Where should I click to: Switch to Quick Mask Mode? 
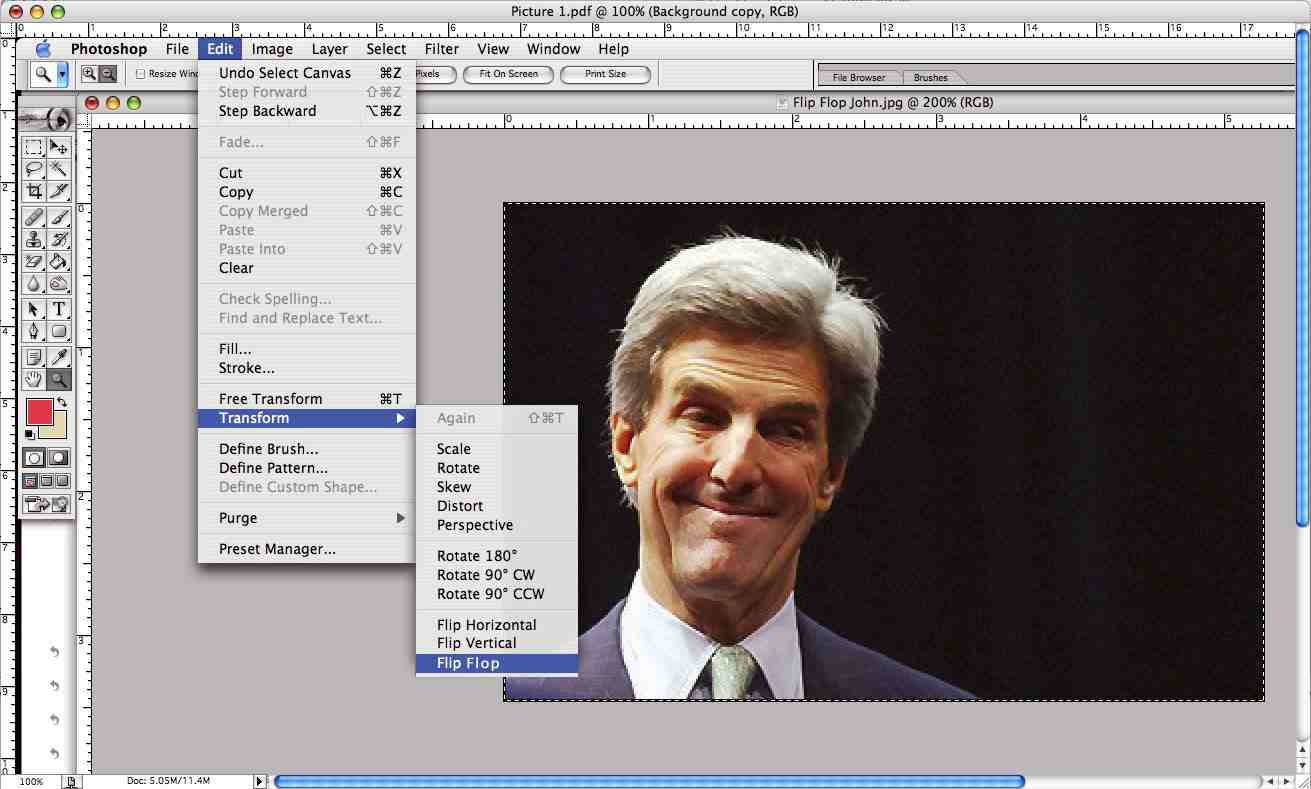click(x=59, y=458)
